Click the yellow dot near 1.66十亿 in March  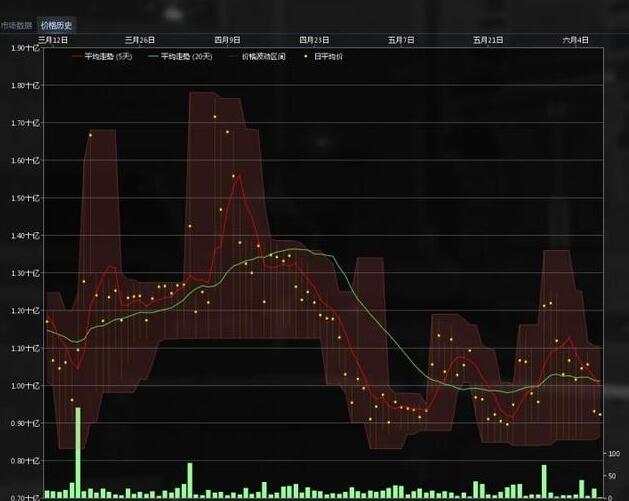point(90,135)
